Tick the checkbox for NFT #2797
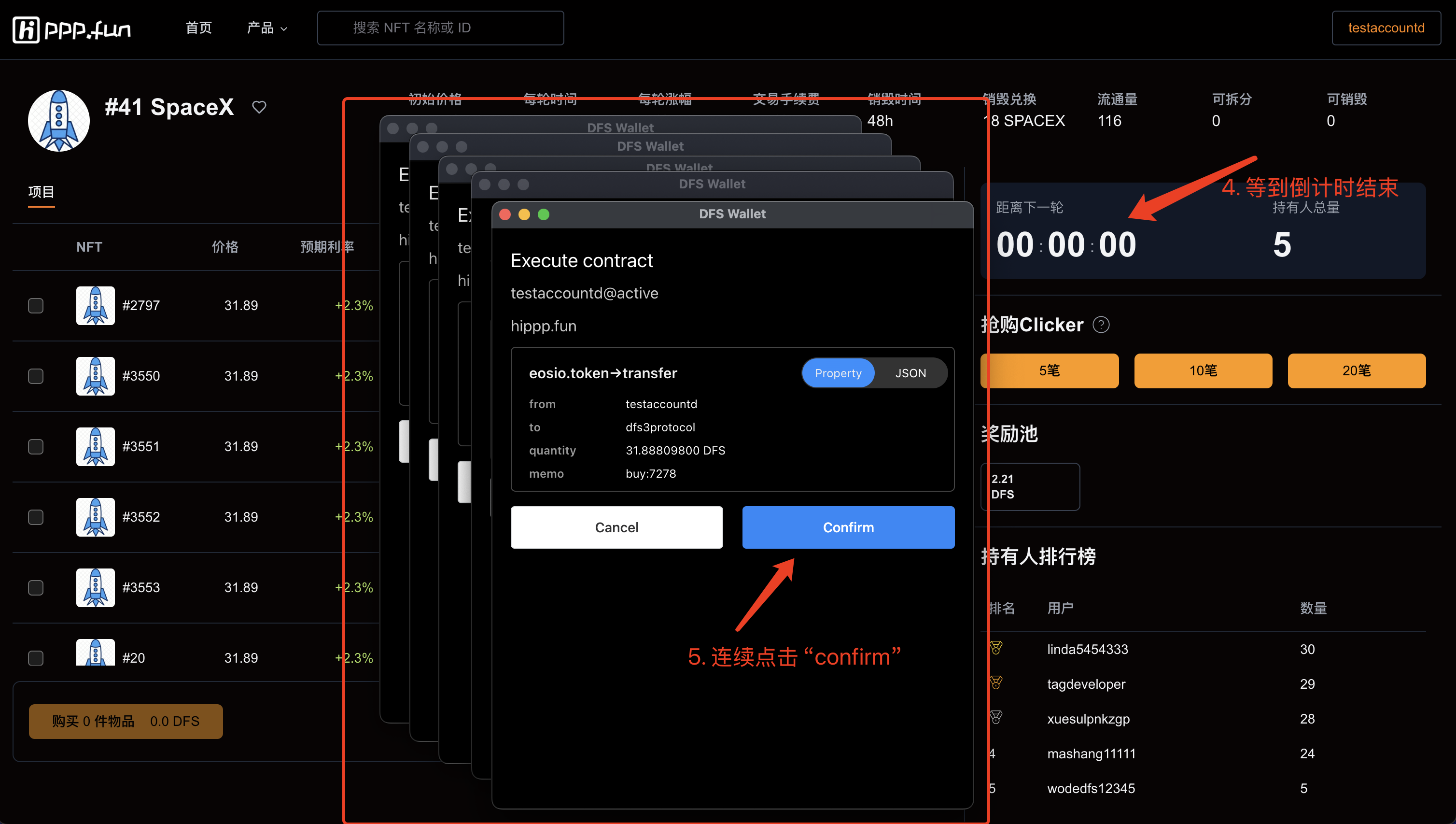Image resolution: width=1456 pixels, height=824 pixels. (x=36, y=306)
